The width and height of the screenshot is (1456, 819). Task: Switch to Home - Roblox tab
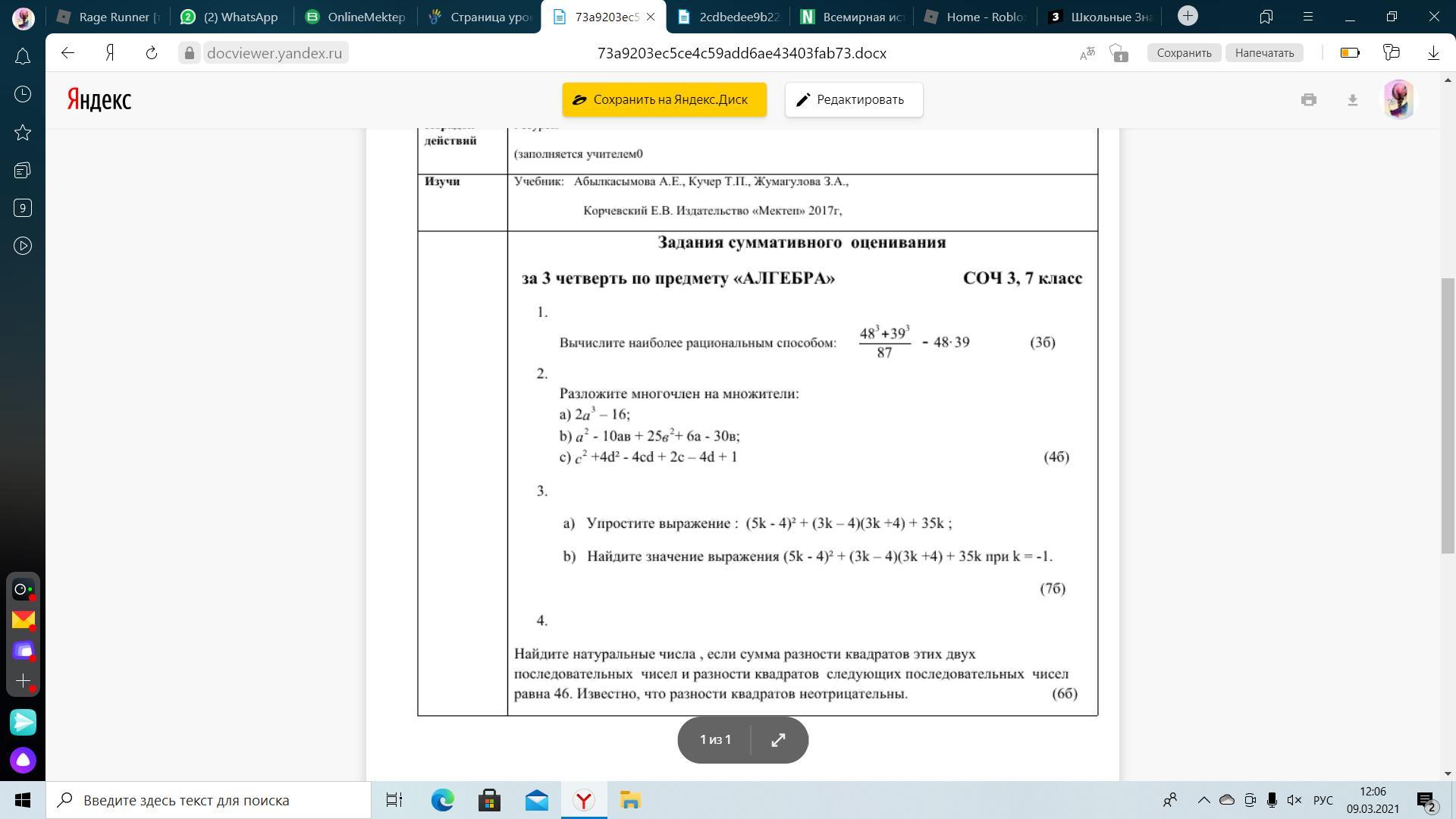(977, 17)
